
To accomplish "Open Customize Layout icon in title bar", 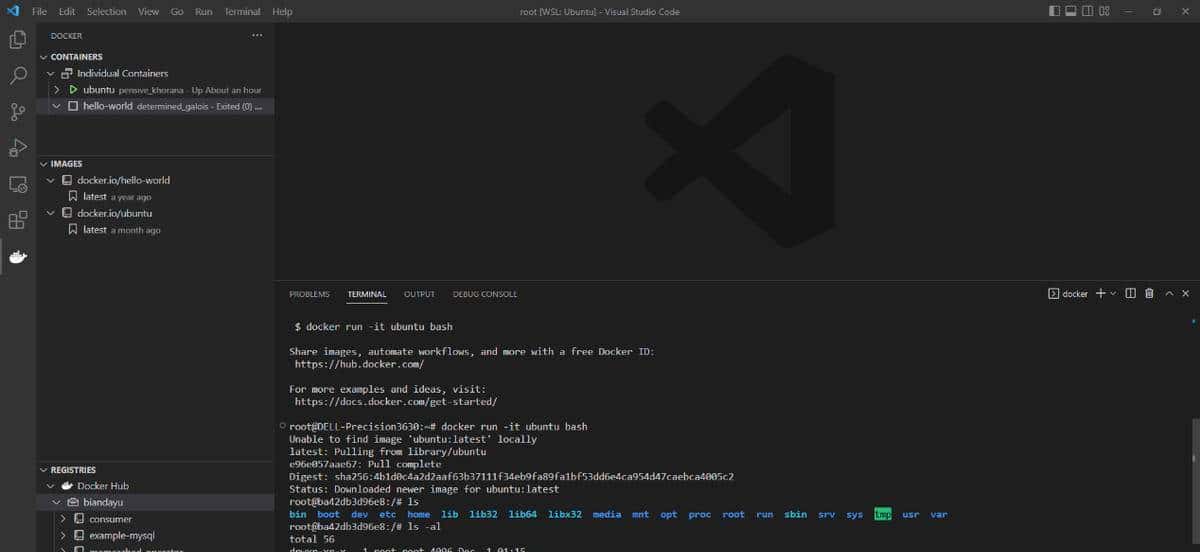I will tap(1104, 11).
